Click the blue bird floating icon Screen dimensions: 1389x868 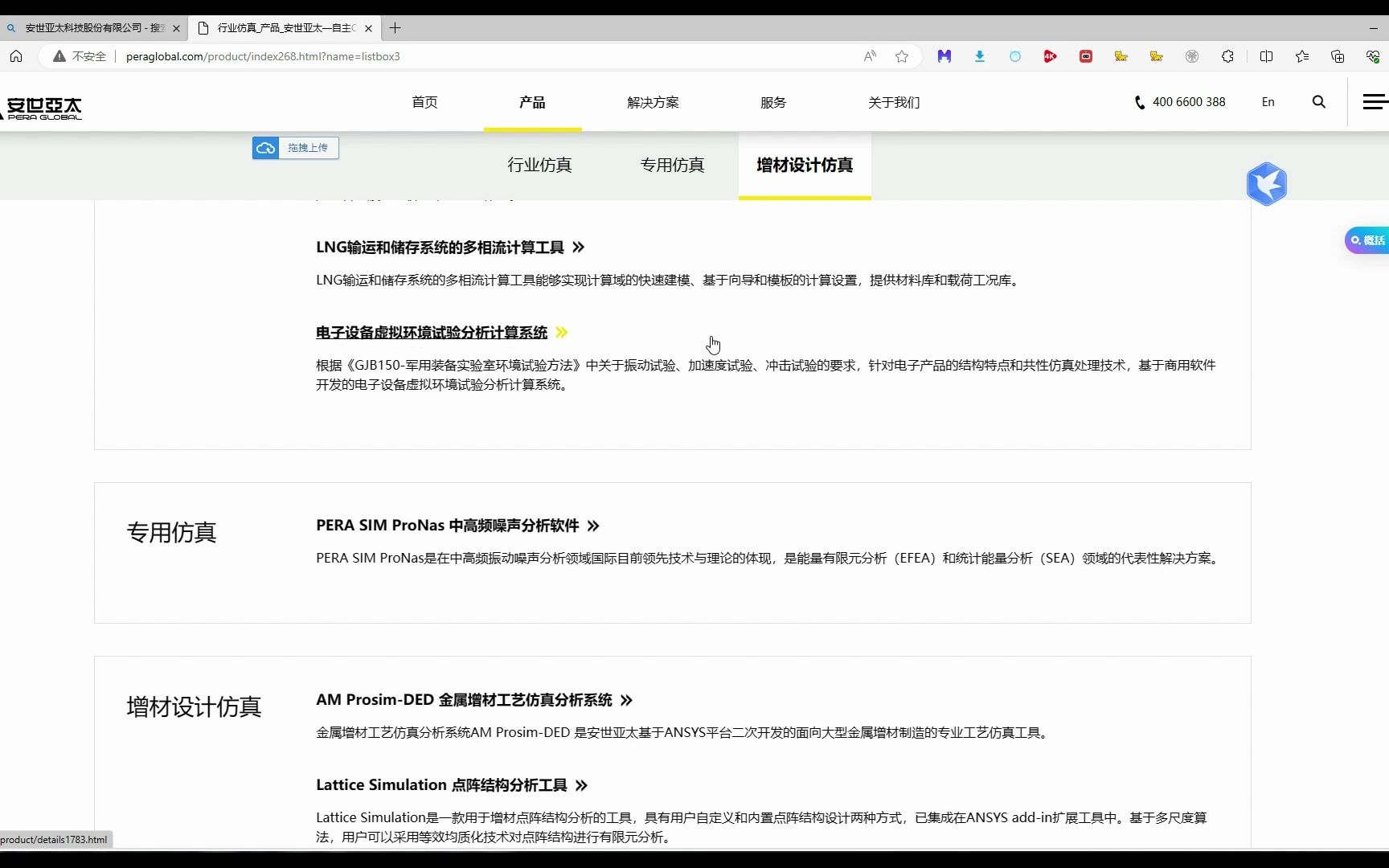[1267, 184]
